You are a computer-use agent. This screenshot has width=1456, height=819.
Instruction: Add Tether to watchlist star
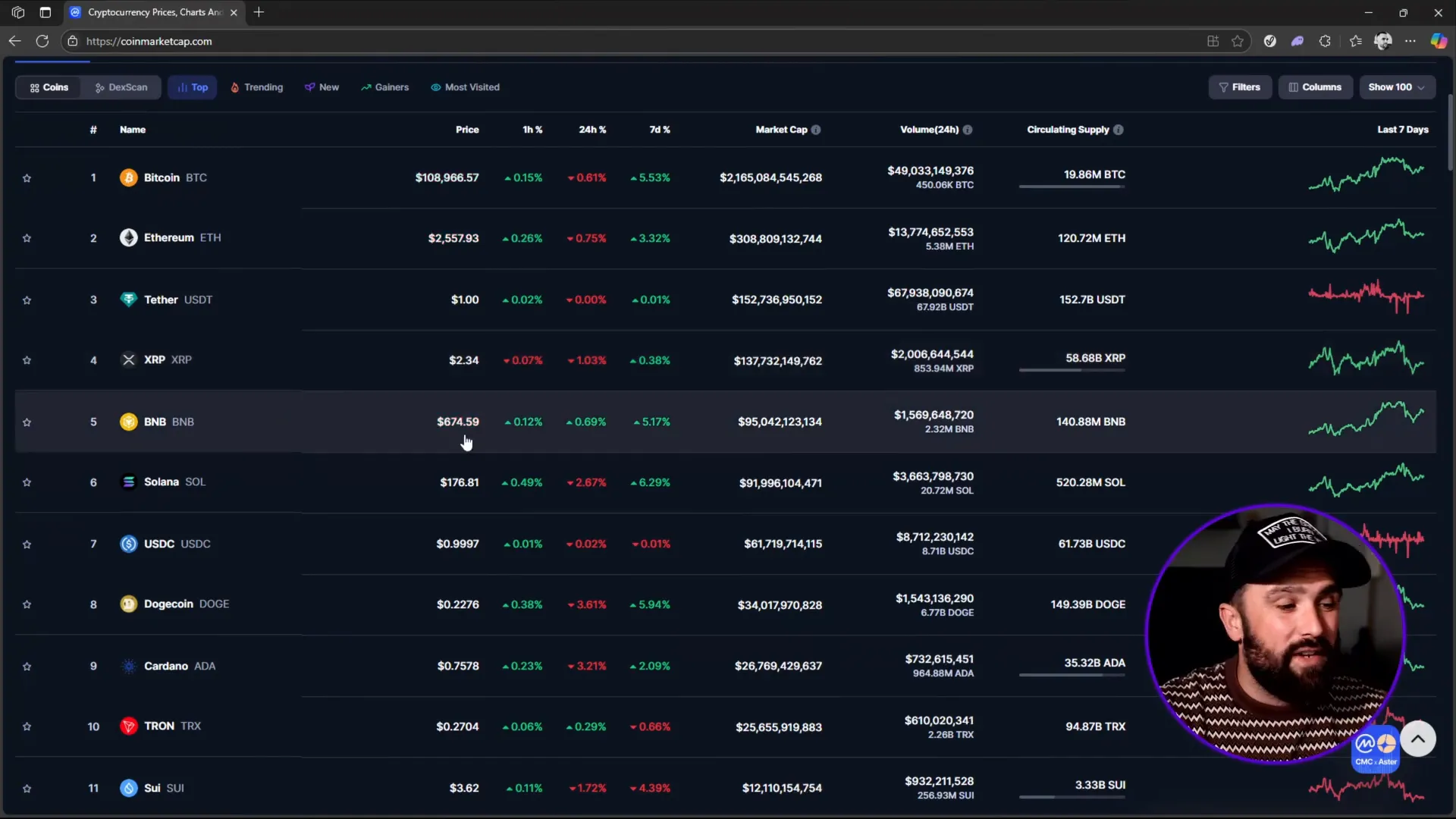[27, 300]
